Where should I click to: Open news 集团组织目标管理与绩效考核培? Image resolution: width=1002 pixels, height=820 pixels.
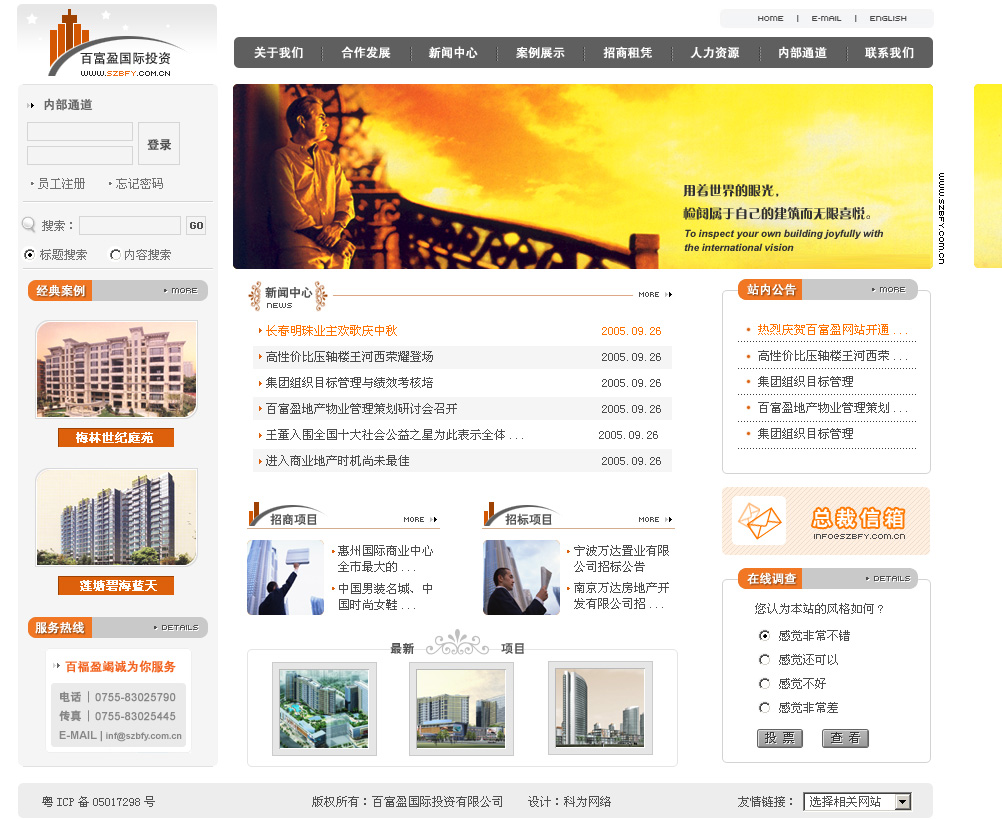point(349,383)
